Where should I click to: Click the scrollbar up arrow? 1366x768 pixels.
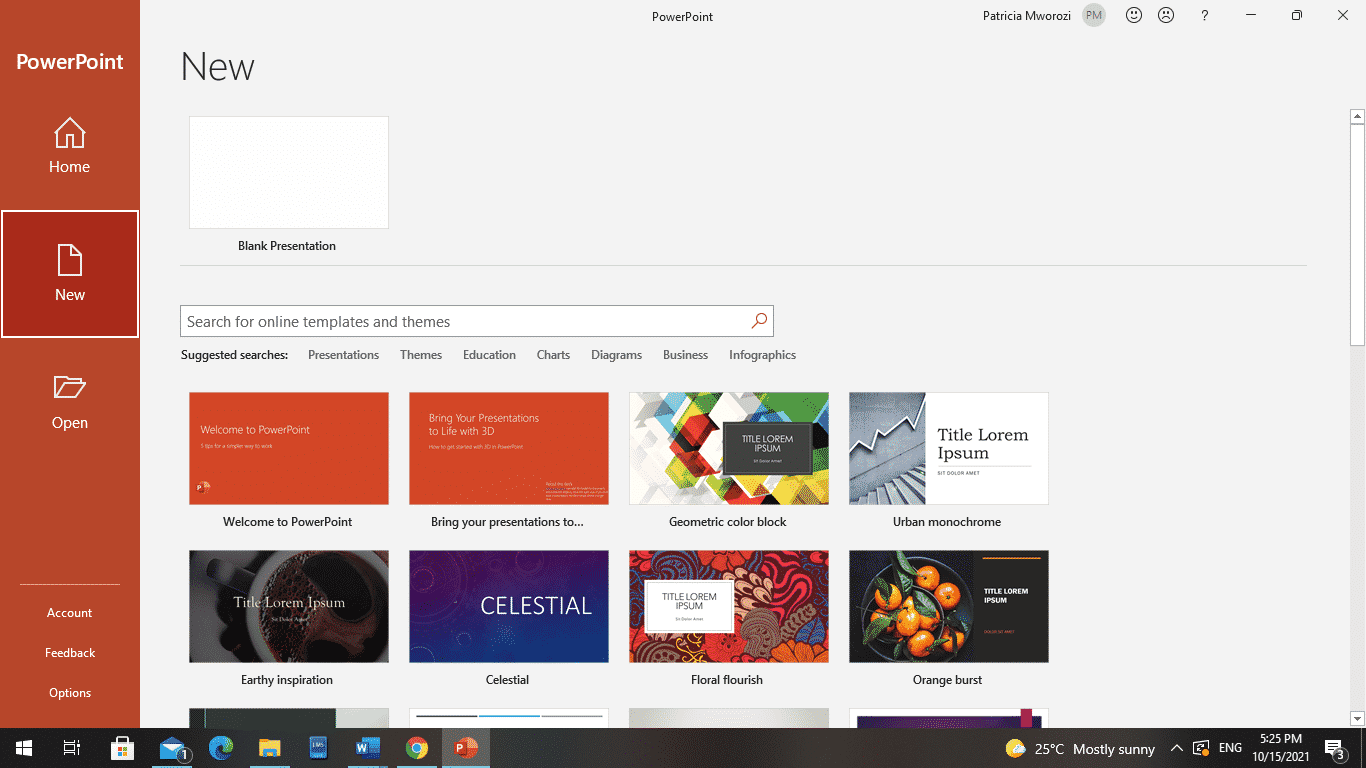click(1357, 115)
